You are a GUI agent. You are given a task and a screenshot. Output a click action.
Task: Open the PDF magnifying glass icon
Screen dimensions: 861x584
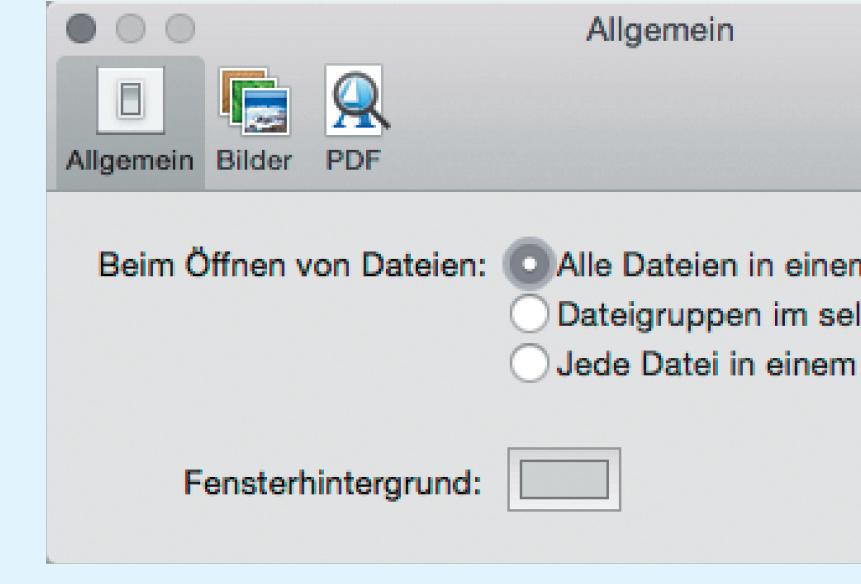(x=357, y=100)
